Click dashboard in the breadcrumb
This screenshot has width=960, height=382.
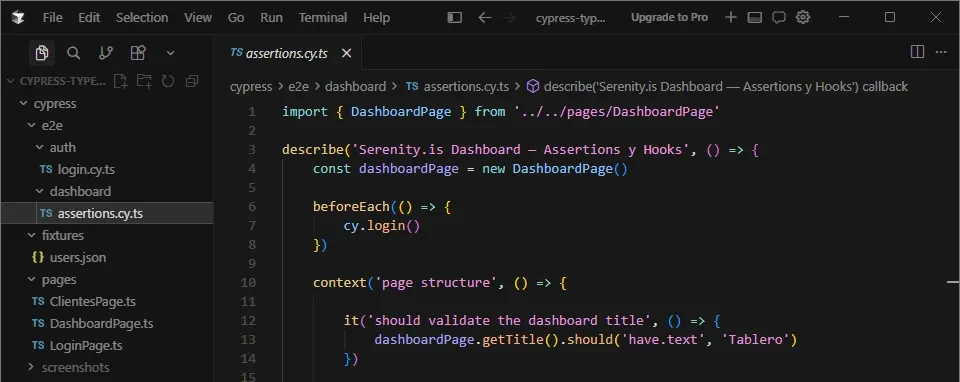point(355,87)
